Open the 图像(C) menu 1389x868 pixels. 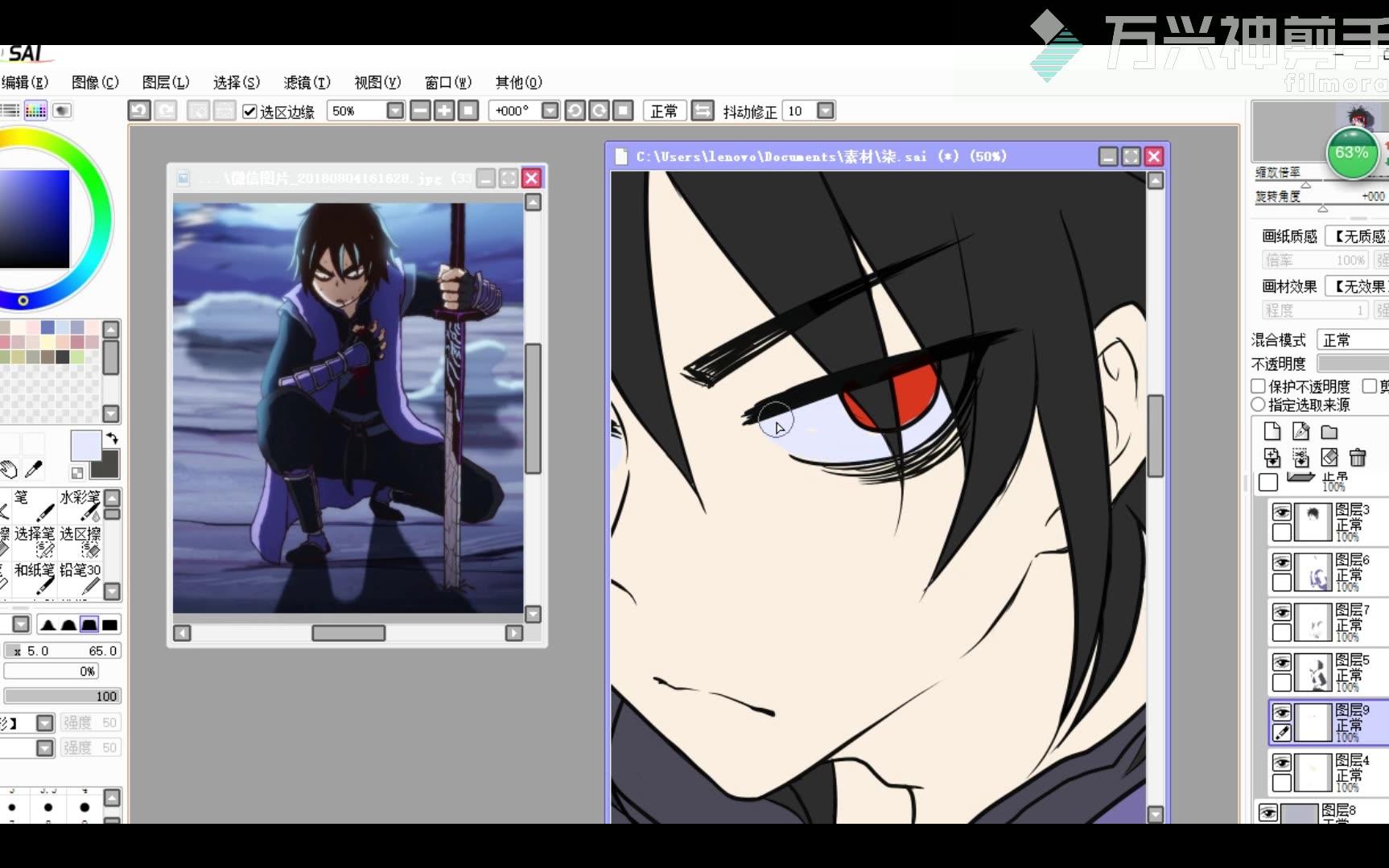click(95, 82)
